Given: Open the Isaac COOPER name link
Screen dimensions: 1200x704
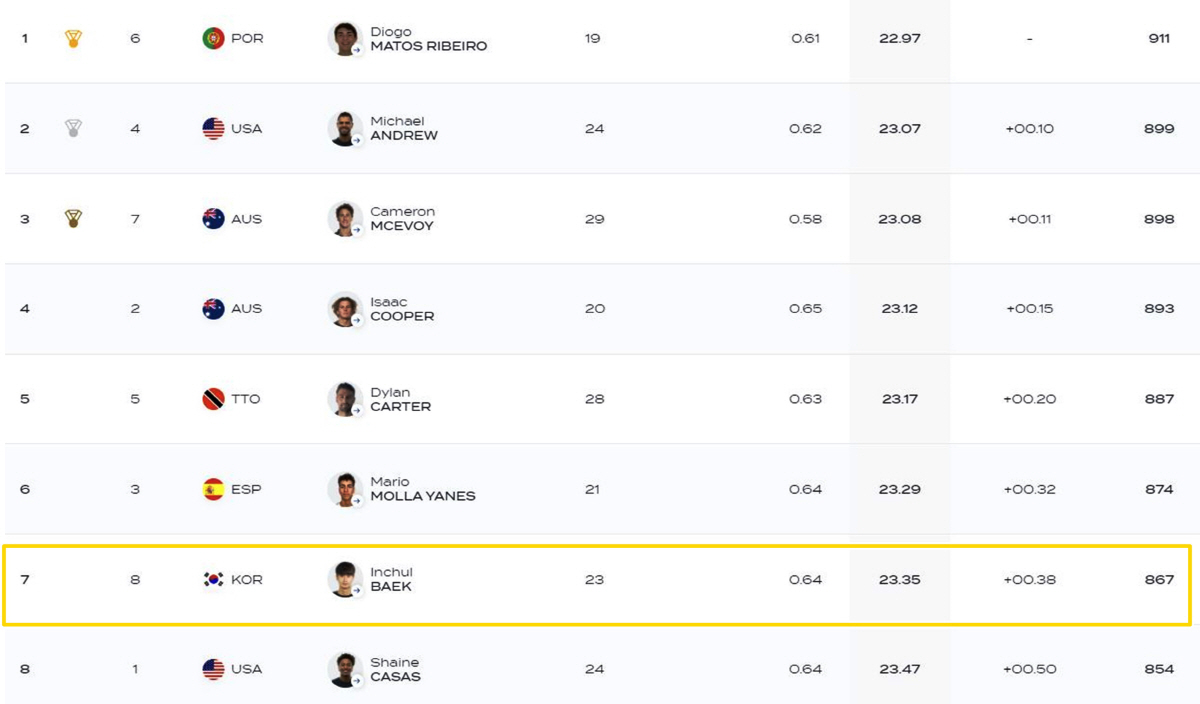Looking at the screenshot, I should coord(402,309).
